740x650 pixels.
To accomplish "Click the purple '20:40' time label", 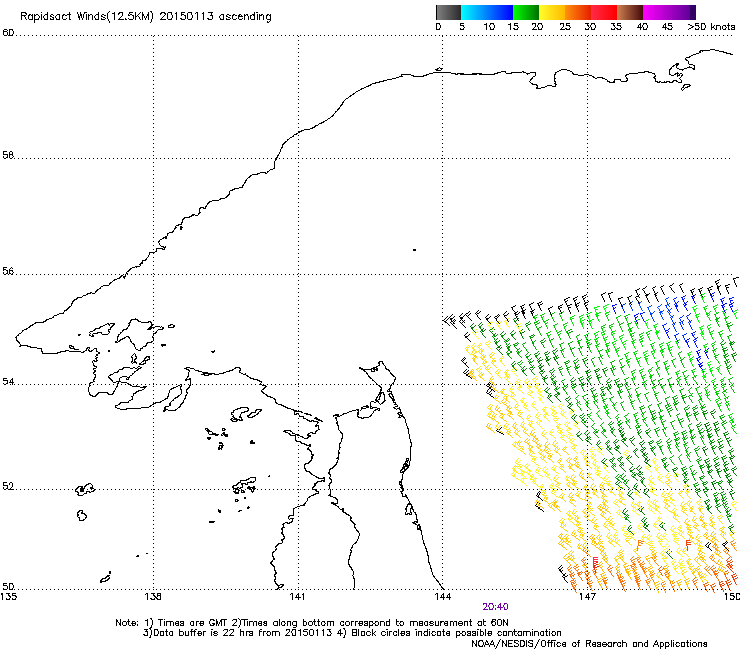I will click(495, 607).
